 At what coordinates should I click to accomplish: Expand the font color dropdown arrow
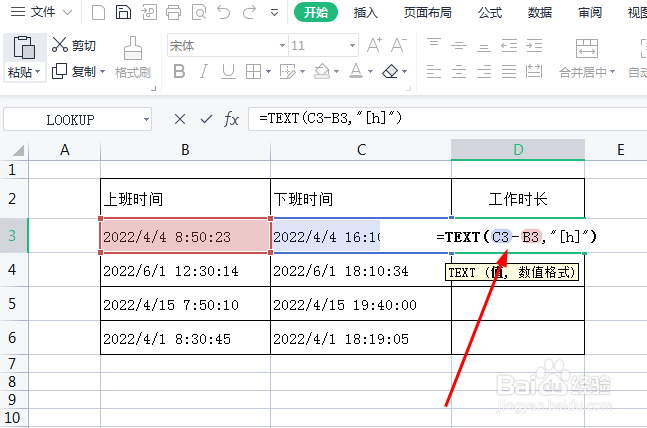(371, 72)
